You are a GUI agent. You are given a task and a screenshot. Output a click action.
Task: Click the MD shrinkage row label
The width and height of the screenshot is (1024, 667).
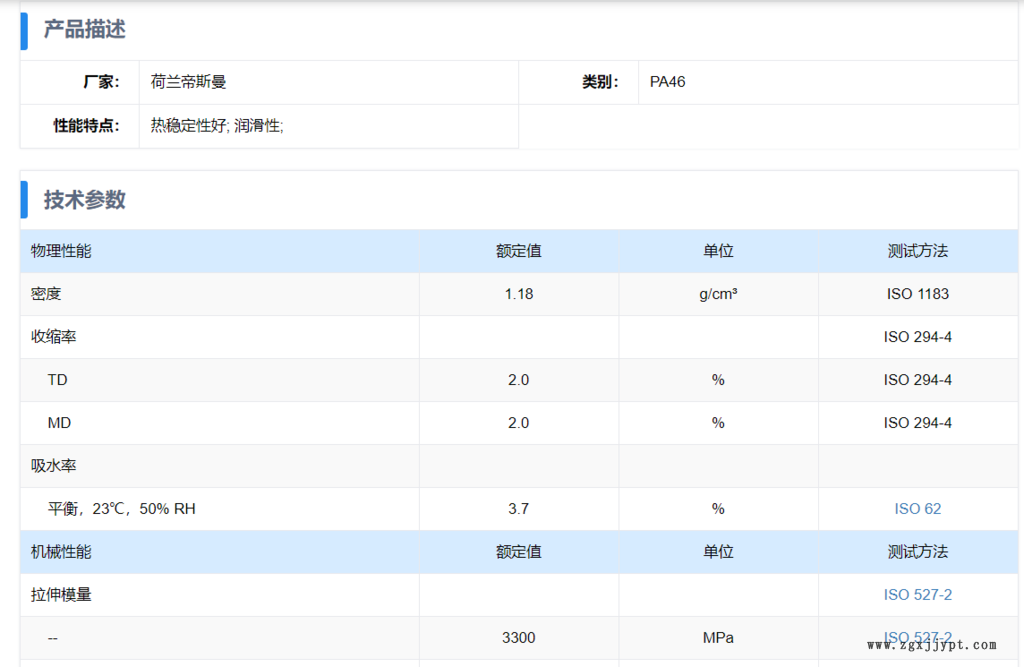point(59,423)
